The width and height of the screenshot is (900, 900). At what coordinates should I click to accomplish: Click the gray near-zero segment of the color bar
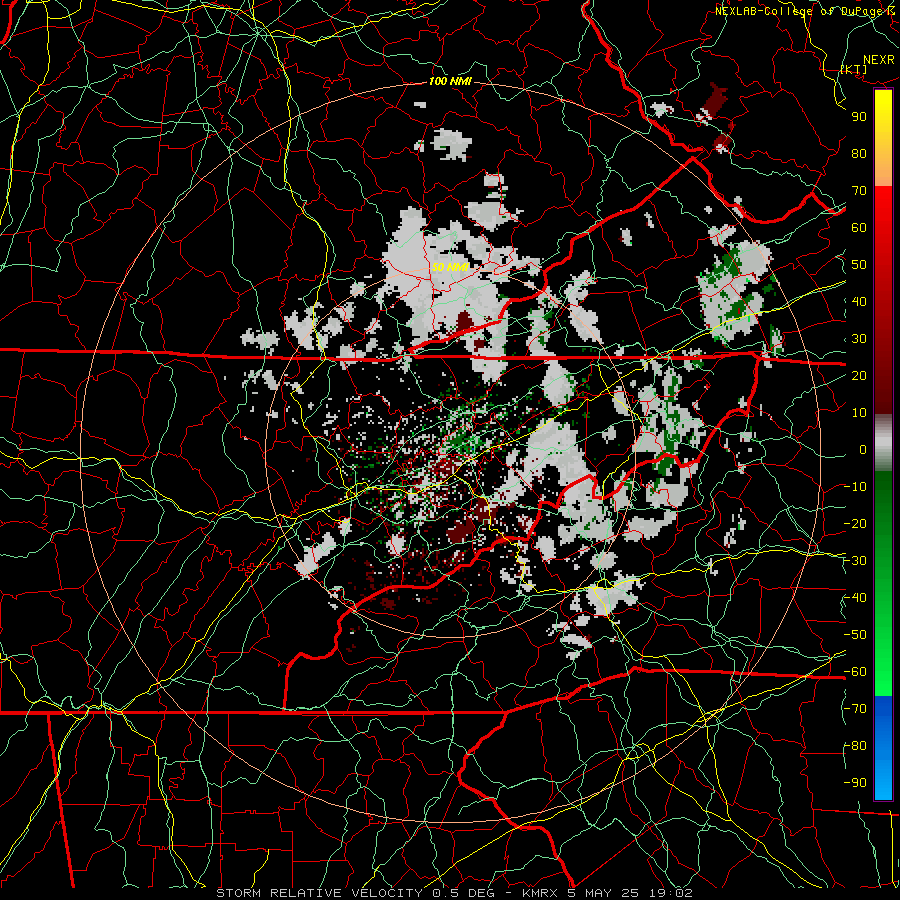883,442
